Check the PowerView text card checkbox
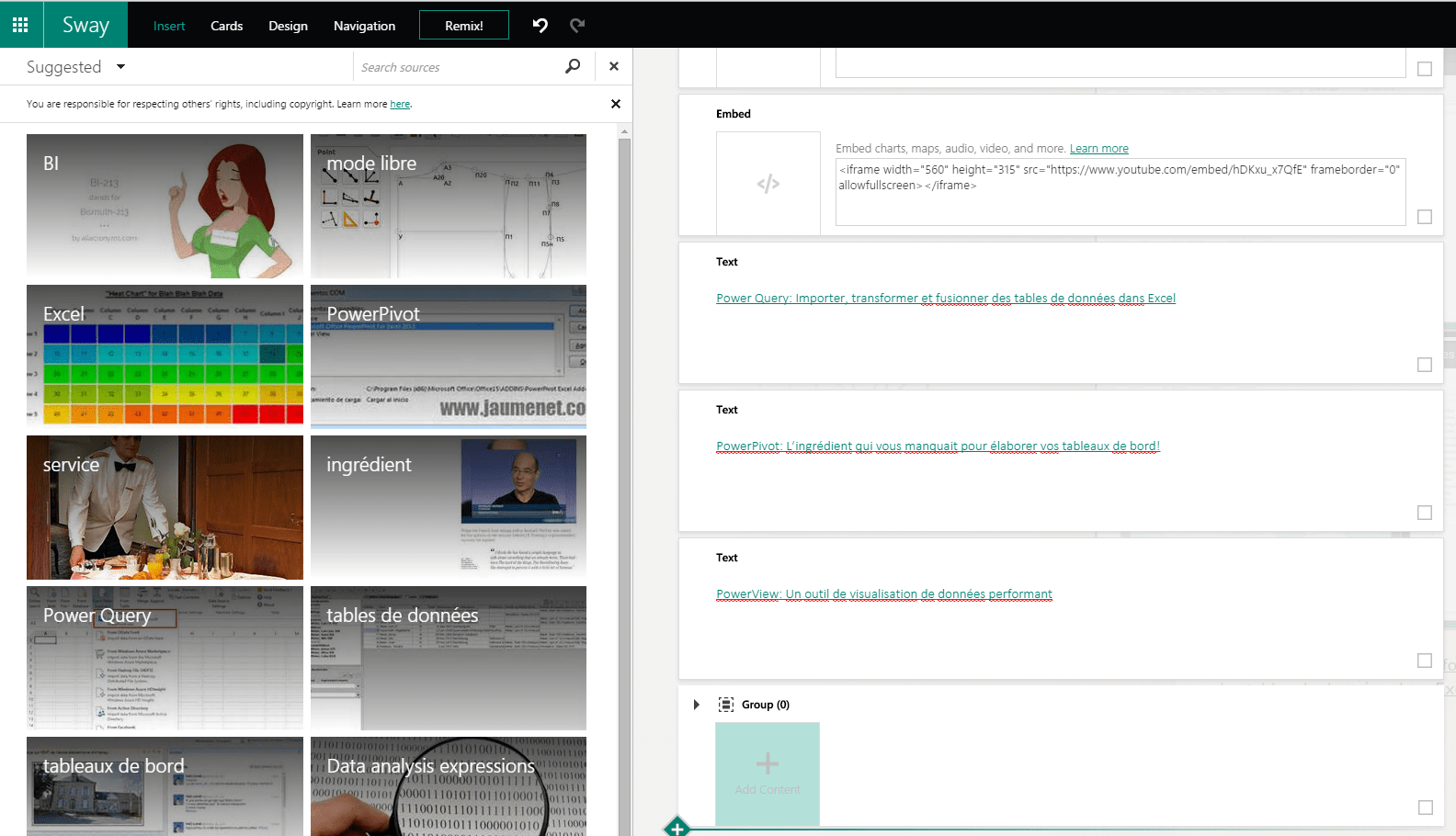This screenshot has width=1456, height=836. pos(1425,661)
